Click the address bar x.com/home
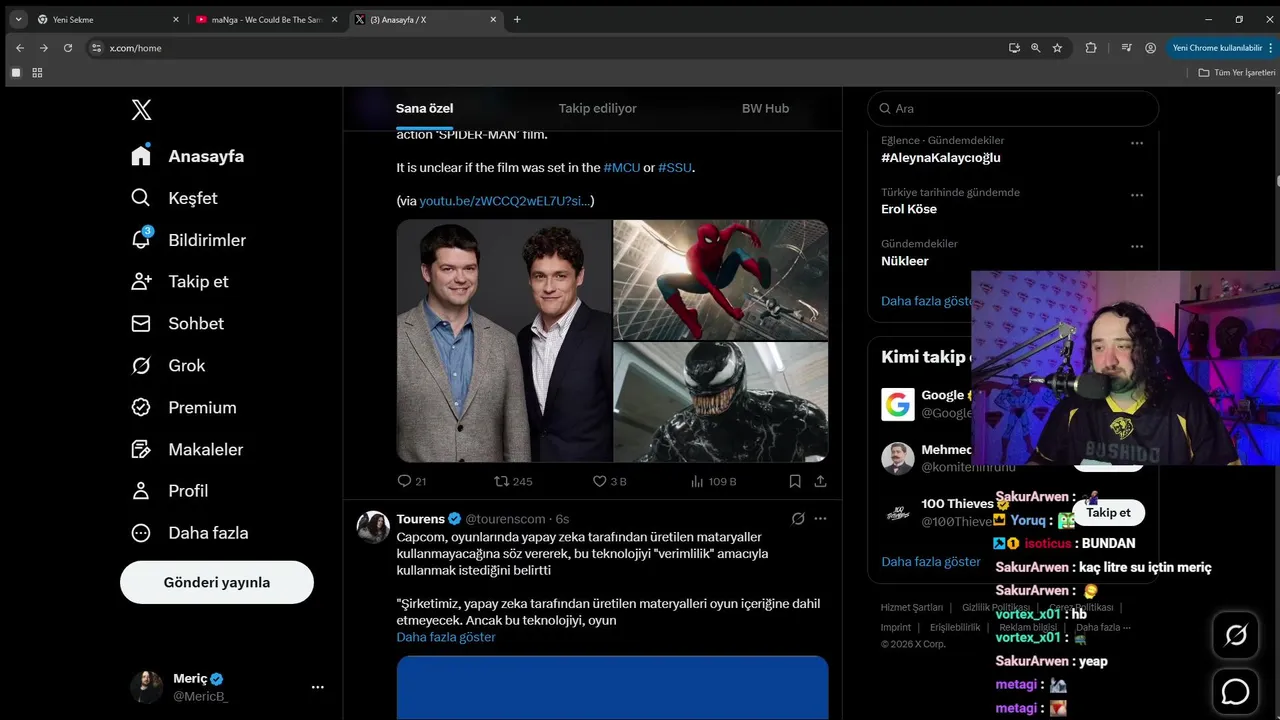1280x720 pixels. (135, 48)
